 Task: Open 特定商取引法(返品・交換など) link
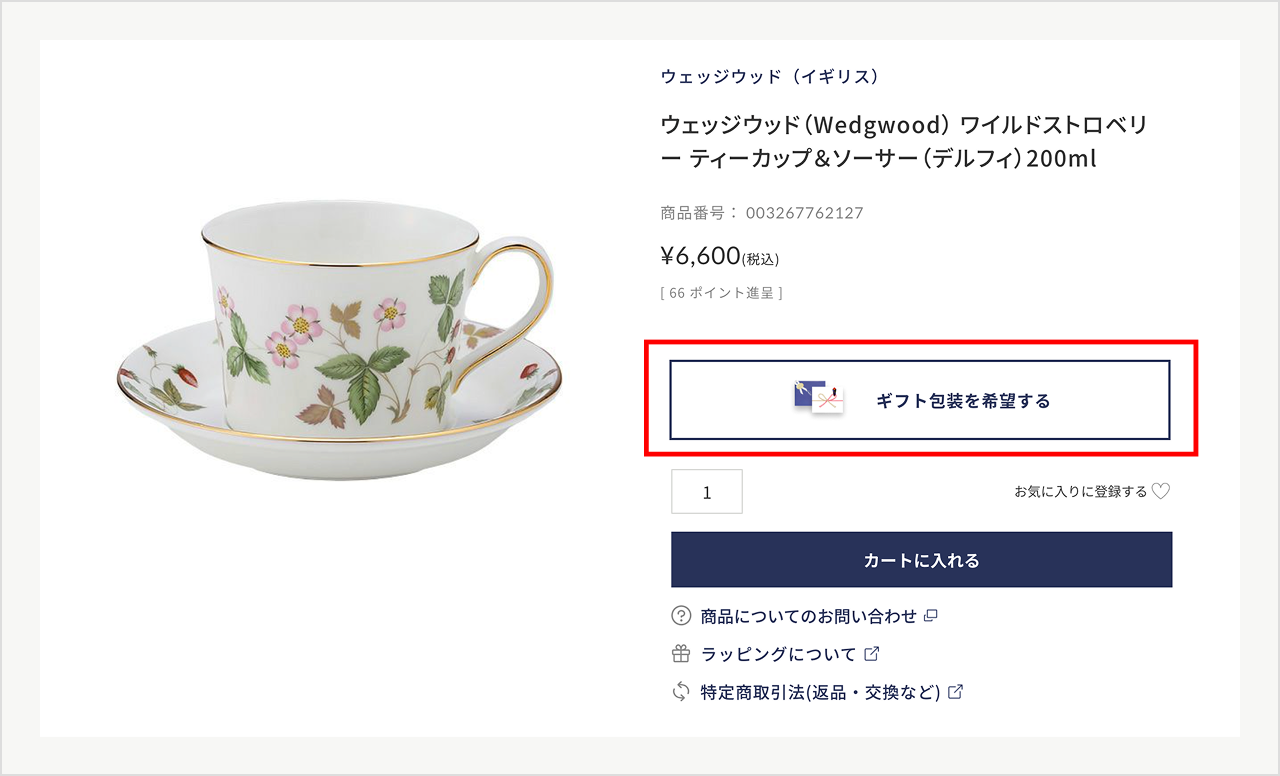point(820,691)
